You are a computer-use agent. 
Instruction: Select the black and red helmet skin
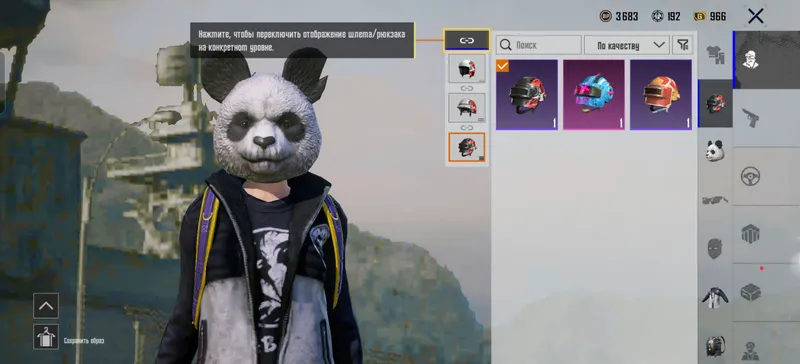pos(527,95)
